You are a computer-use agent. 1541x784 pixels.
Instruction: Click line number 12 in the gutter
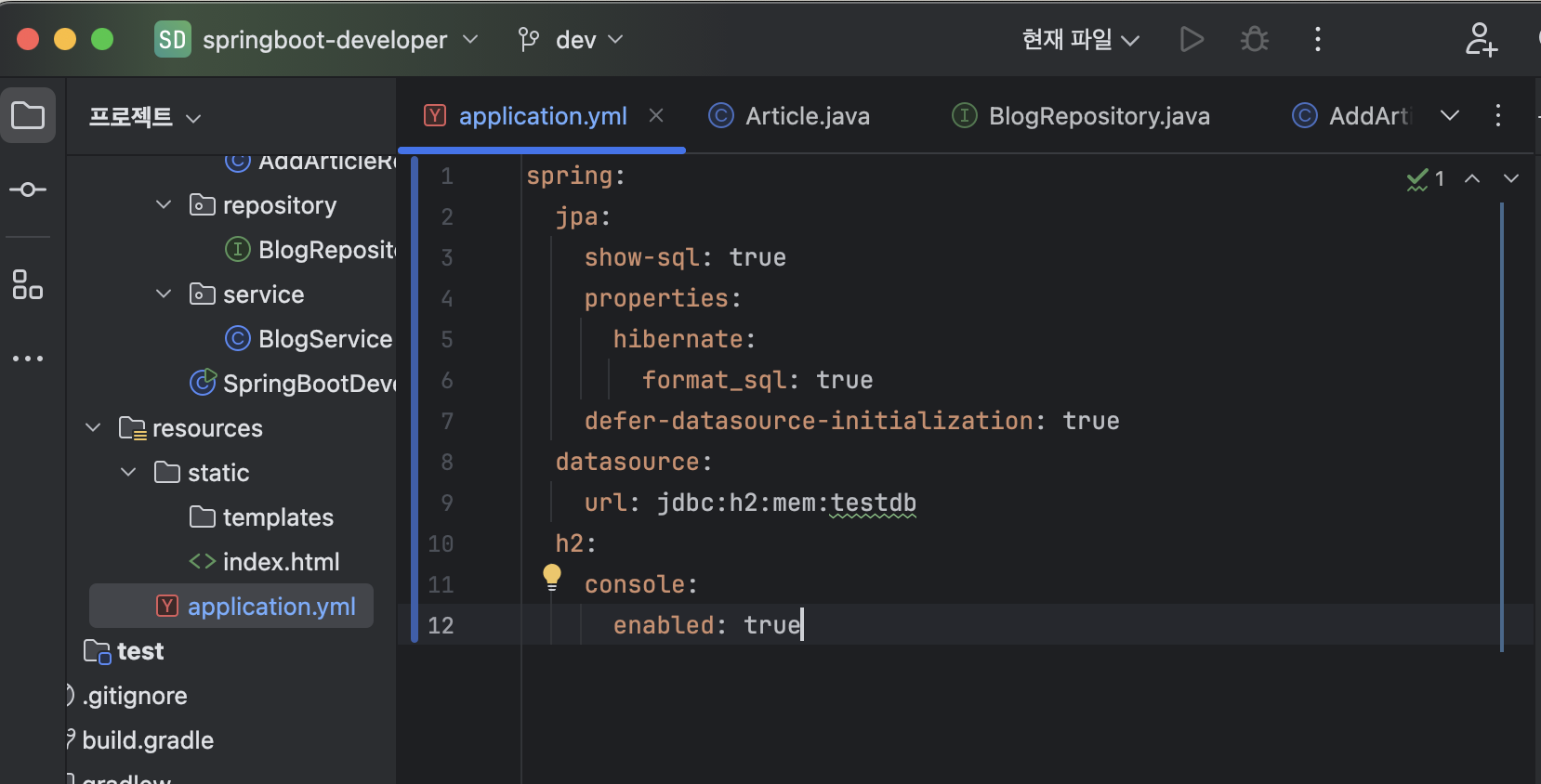441,625
